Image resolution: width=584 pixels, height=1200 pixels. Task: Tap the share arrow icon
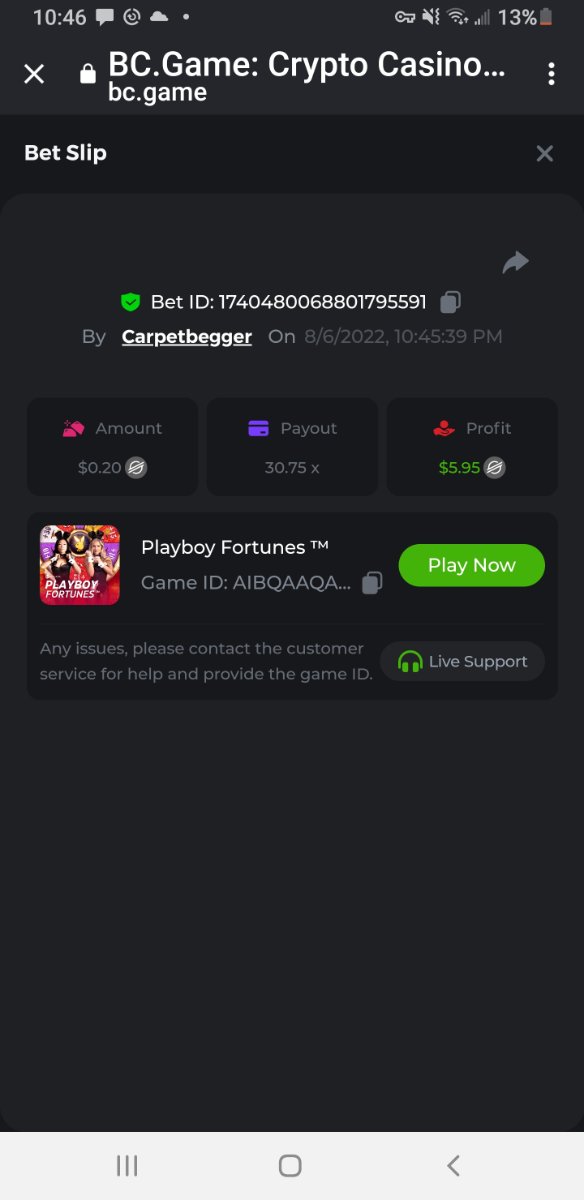click(x=515, y=263)
